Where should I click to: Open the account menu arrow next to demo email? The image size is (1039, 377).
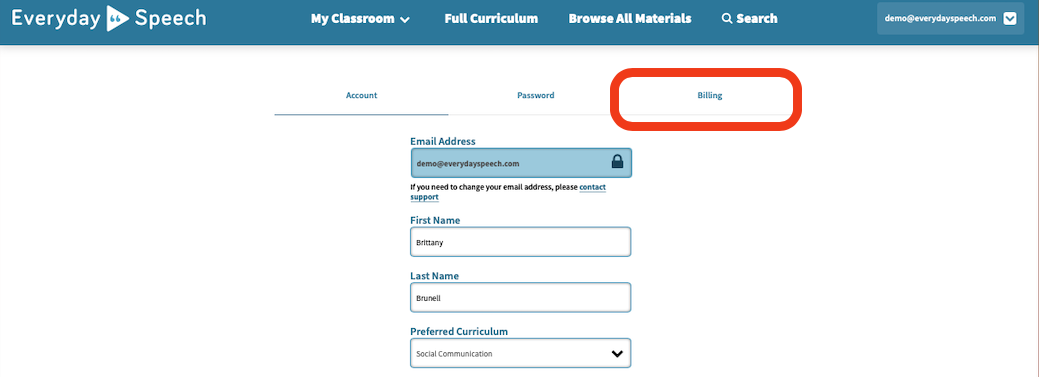point(1010,19)
